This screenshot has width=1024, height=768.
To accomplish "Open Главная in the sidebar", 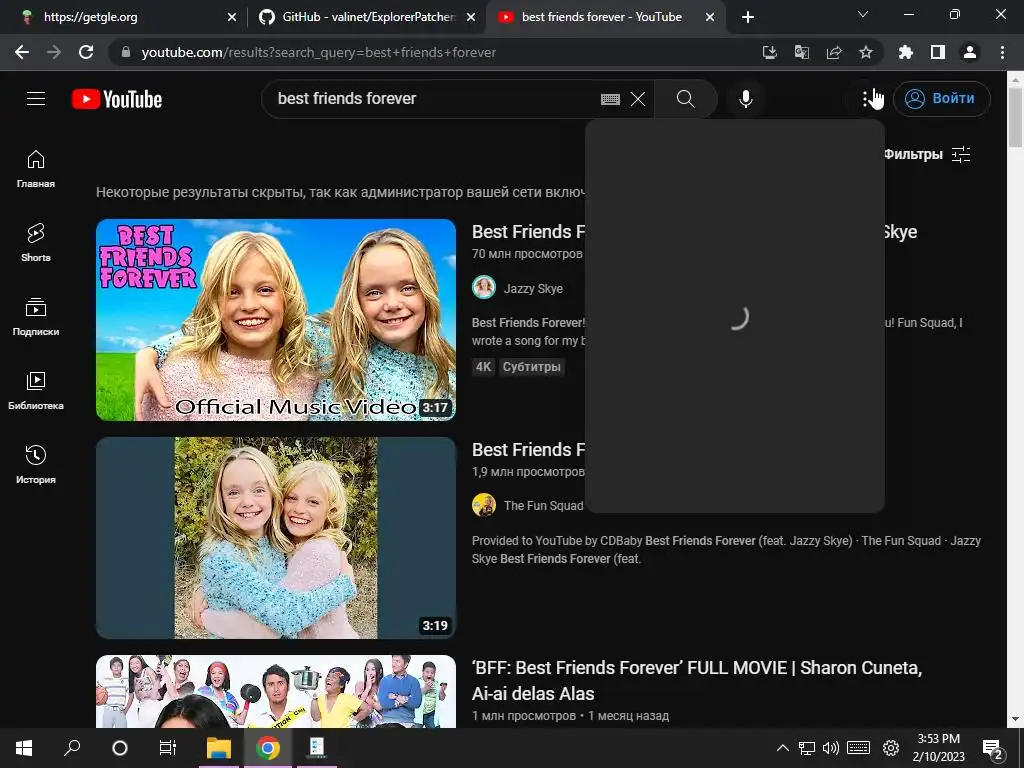I will tap(36, 169).
